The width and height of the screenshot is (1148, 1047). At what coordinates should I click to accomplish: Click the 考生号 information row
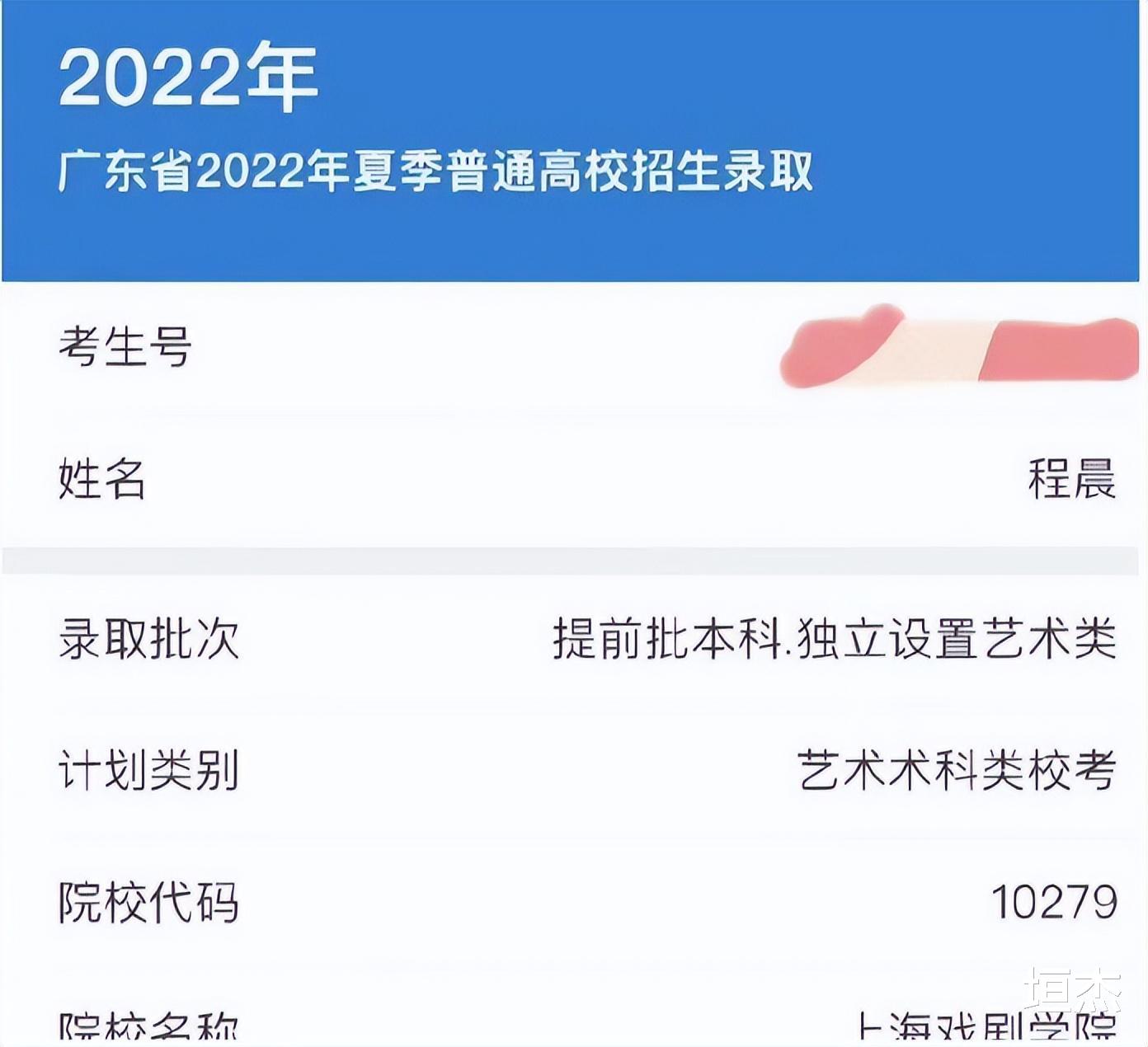point(574,346)
